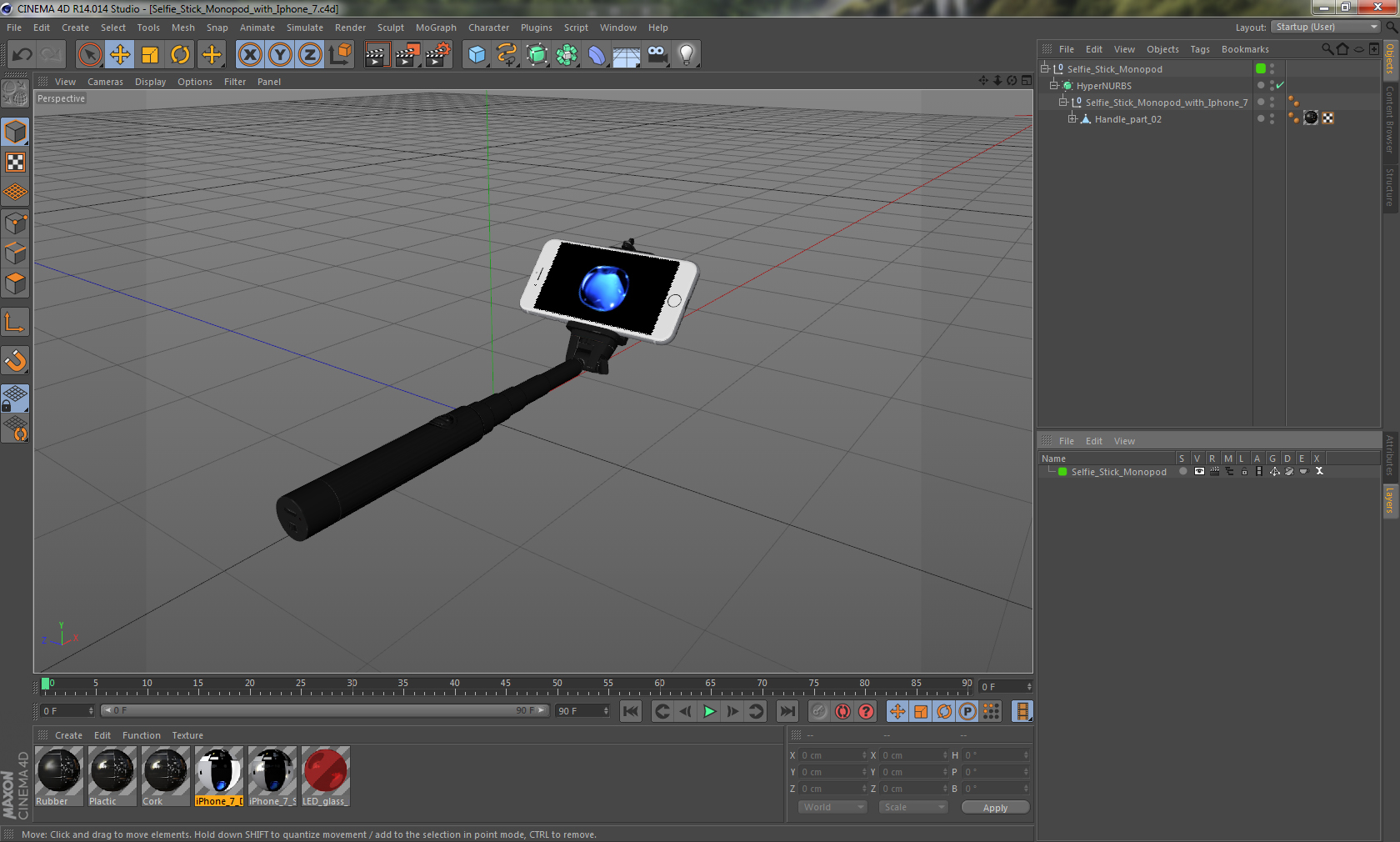Open the viewport Display menu
This screenshot has width=1400, height=842.
pyautogui.click(x=150, y=82)
